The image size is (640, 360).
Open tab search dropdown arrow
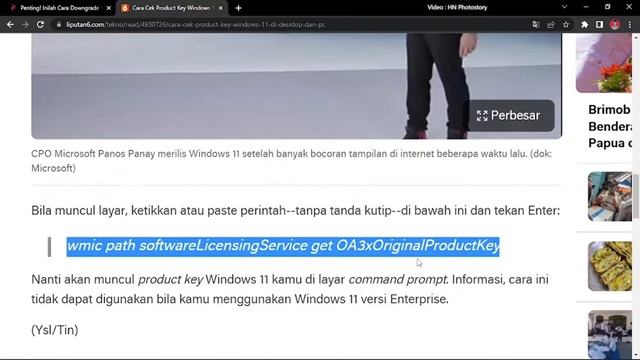pos(564,7)
